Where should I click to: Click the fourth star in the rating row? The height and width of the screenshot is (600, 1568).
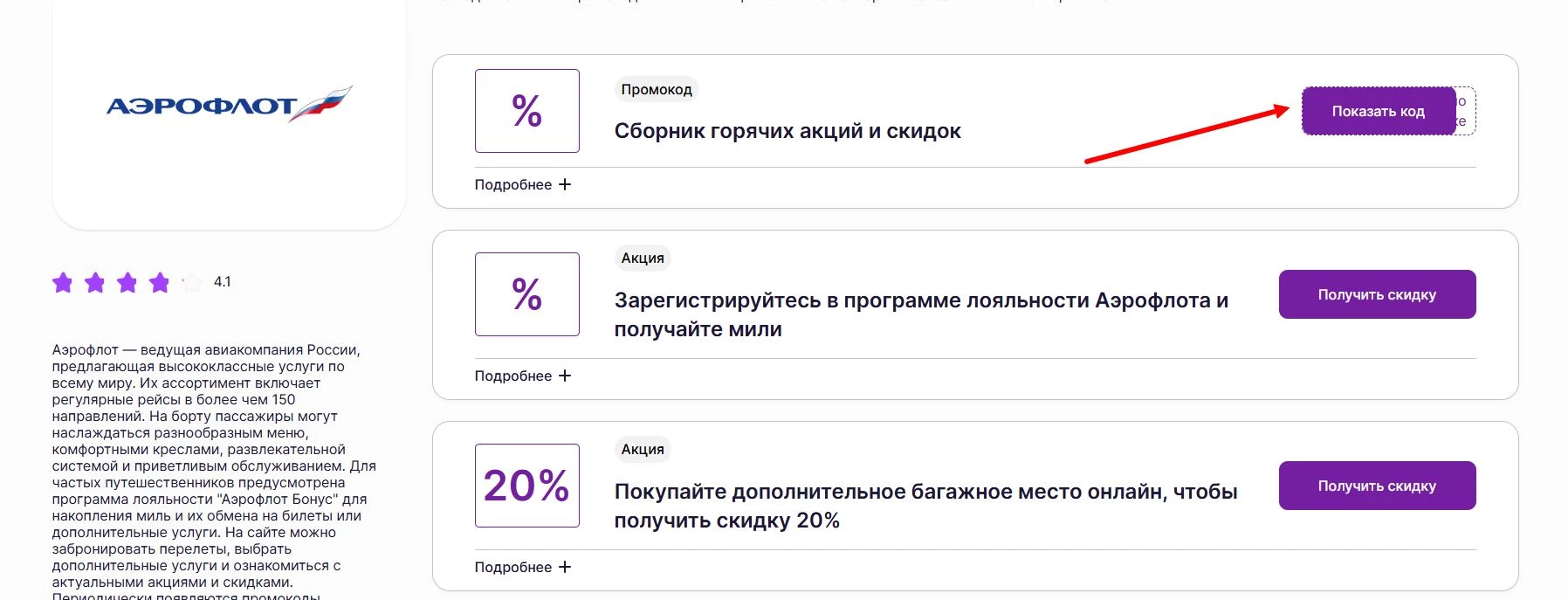(x=159, y=282)
